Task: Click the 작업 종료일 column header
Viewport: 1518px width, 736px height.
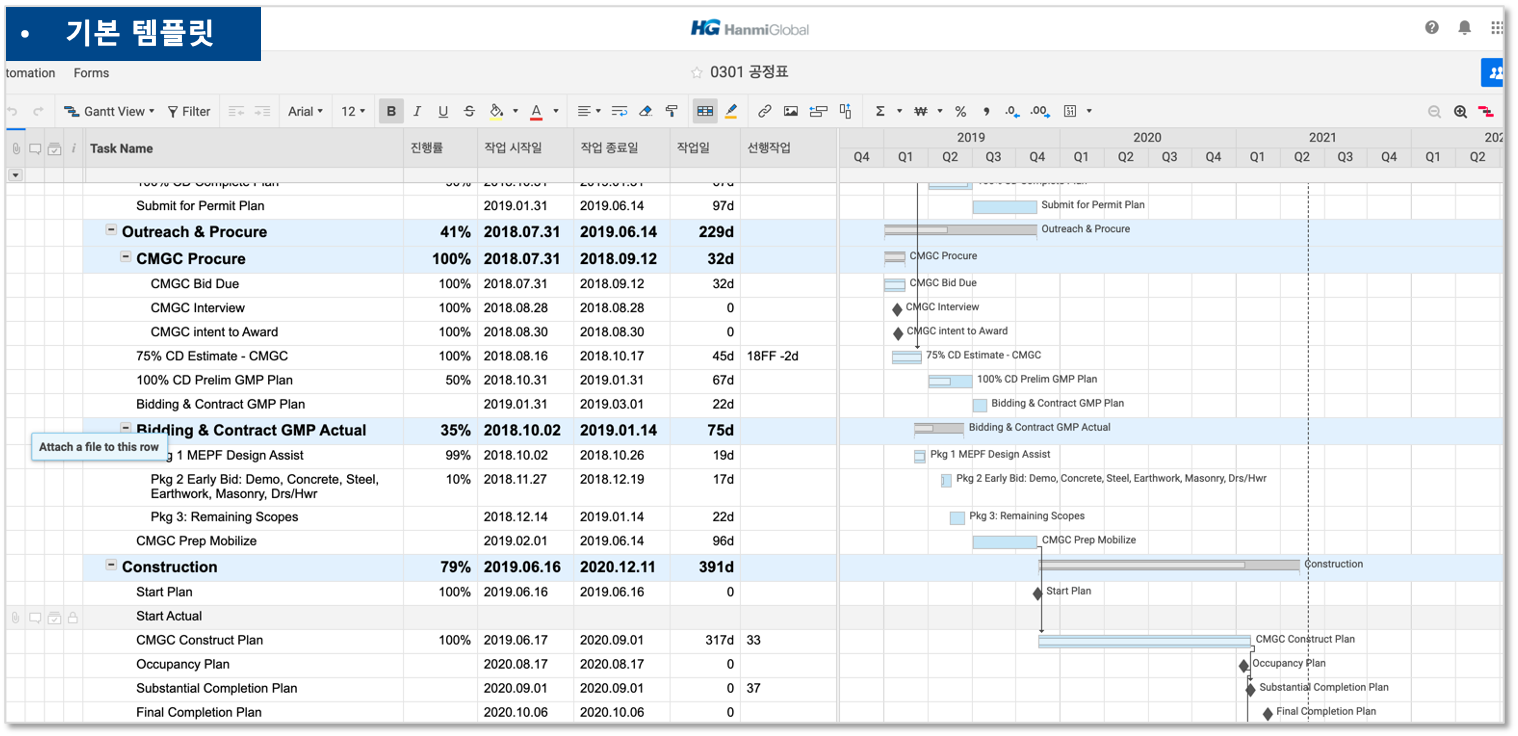Action: [x=621, y=148]
